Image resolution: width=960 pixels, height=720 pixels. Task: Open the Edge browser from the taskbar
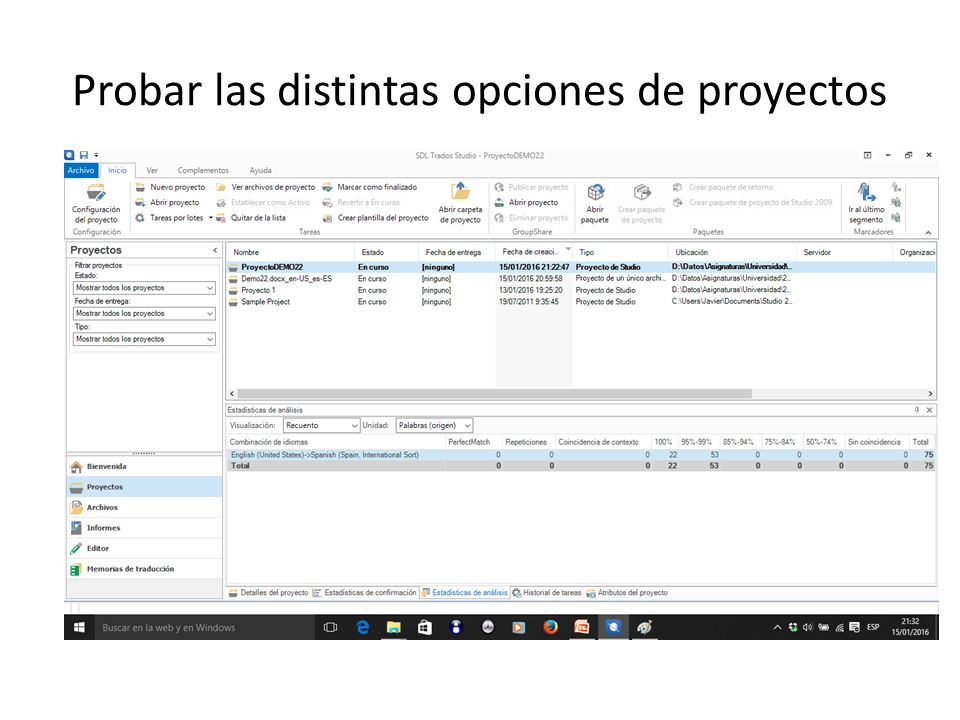(x=362, y=628)
